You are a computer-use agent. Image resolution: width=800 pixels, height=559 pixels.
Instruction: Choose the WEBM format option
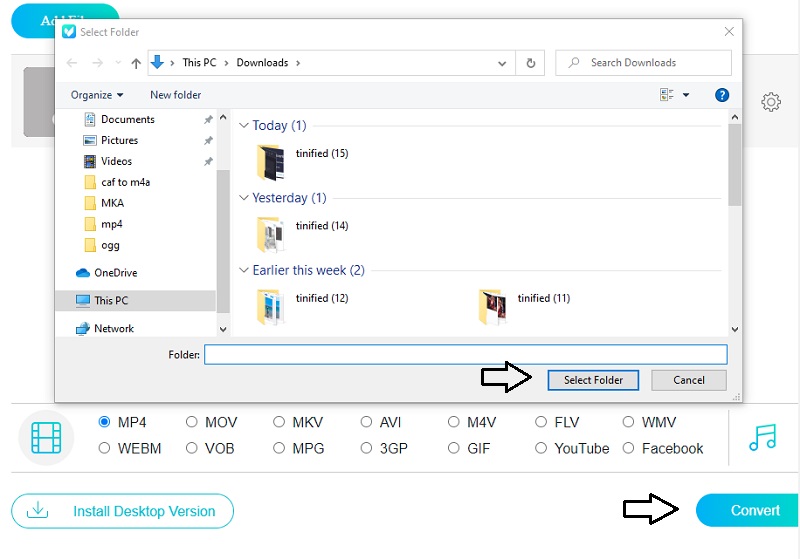(x=105, y=448)
